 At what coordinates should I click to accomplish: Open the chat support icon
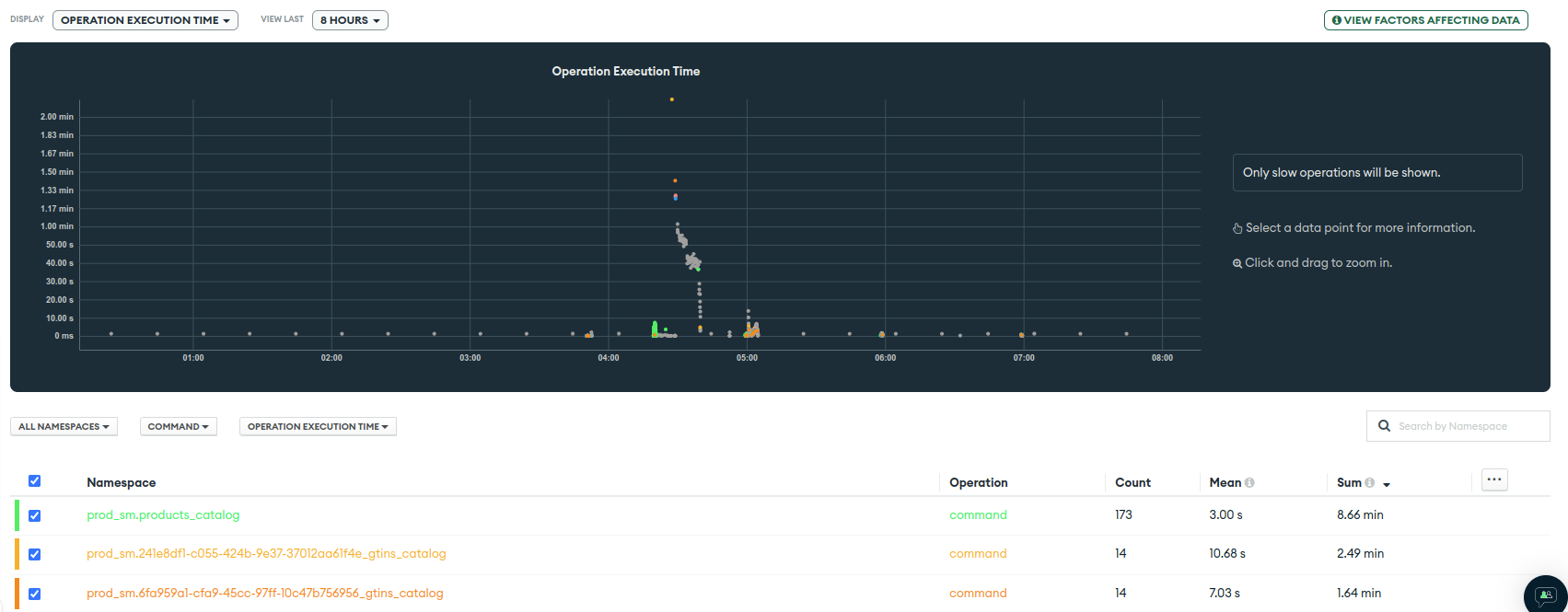[x=1546, y=595]
